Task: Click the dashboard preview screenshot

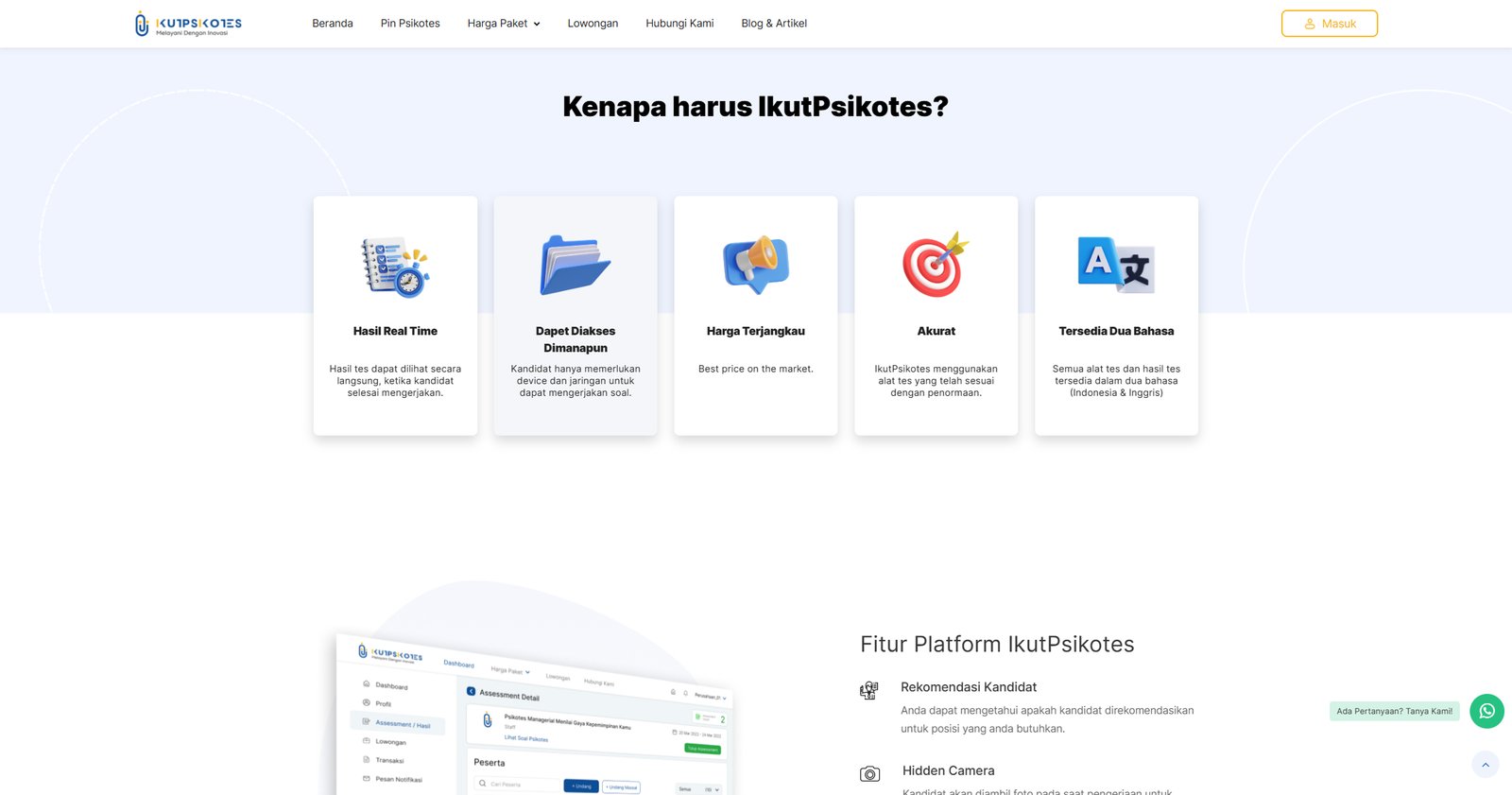Action: pyautogui.click(x=534, y=717)
